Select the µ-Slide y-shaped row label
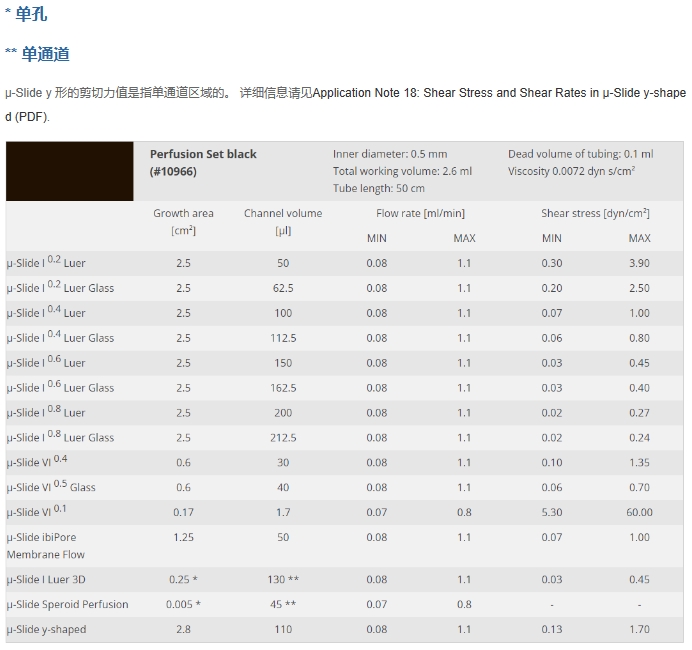 coord(46,629)
